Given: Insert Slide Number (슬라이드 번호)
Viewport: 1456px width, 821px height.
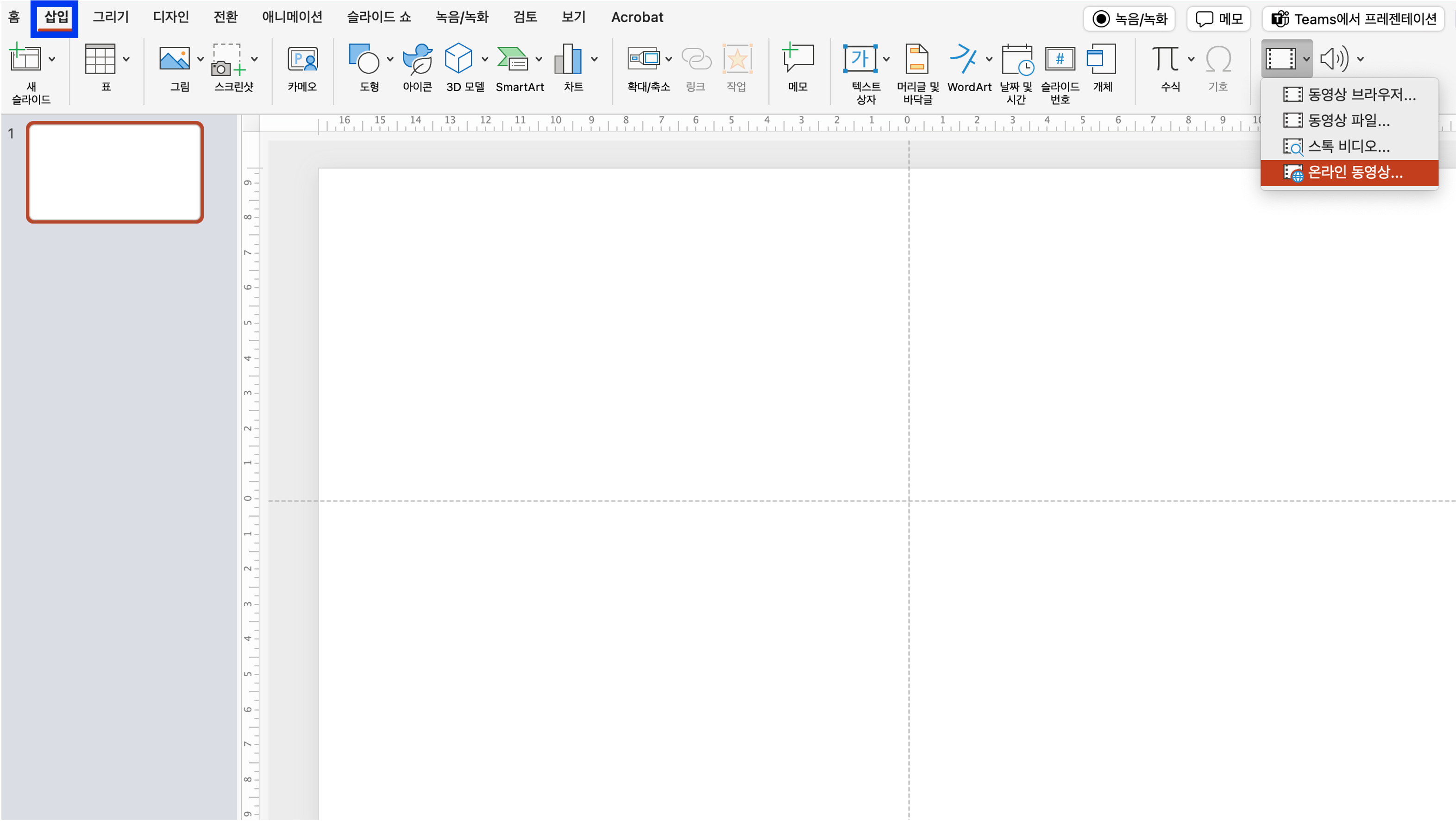Looking at the screenshot, I should (1060, 58).
